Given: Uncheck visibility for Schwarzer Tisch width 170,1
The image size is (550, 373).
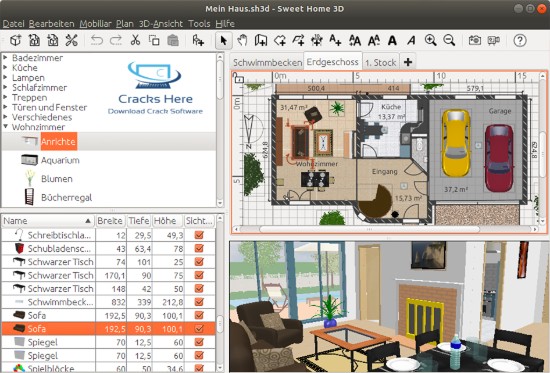Looking at the screenshot, I should pyautogui.click(x=199, y=275).
